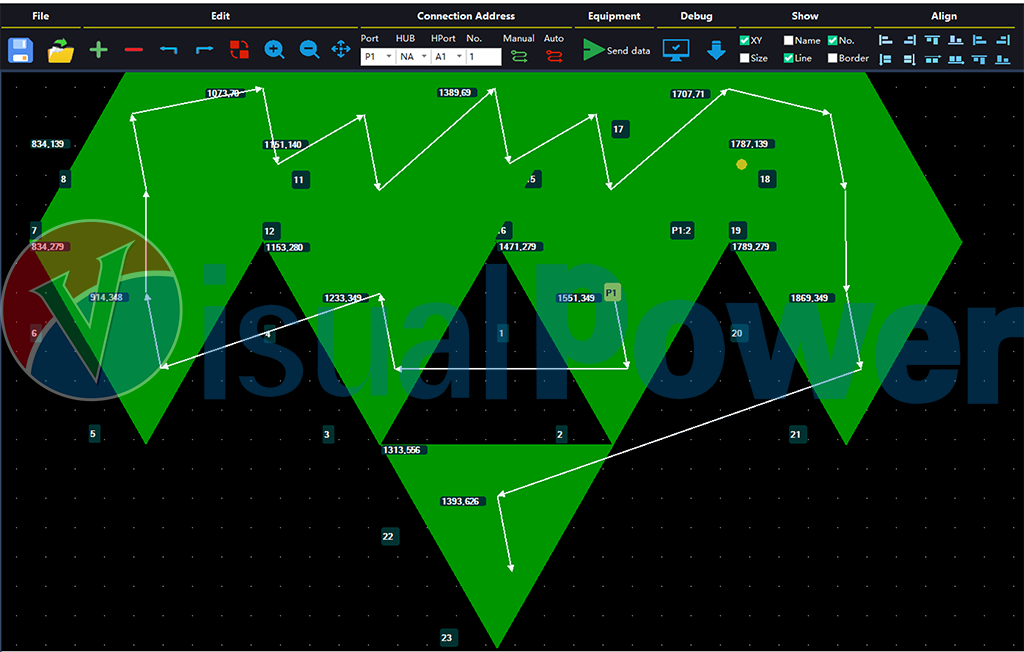1024x652 pixels.
Task: Select the yellow dot on the canvas
Action: pos(741,165)
